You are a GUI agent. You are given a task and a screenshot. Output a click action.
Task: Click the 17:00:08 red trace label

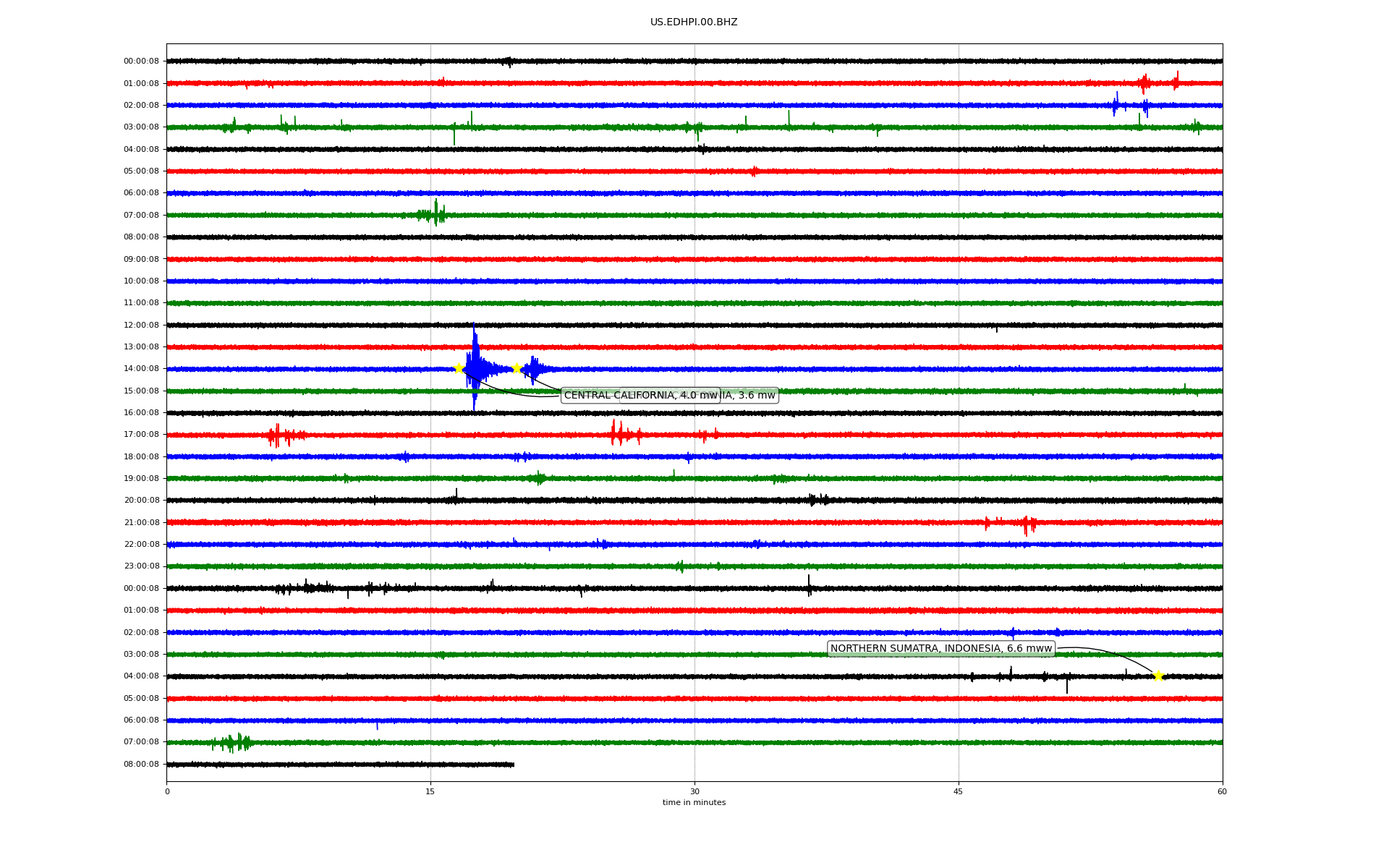141,435
